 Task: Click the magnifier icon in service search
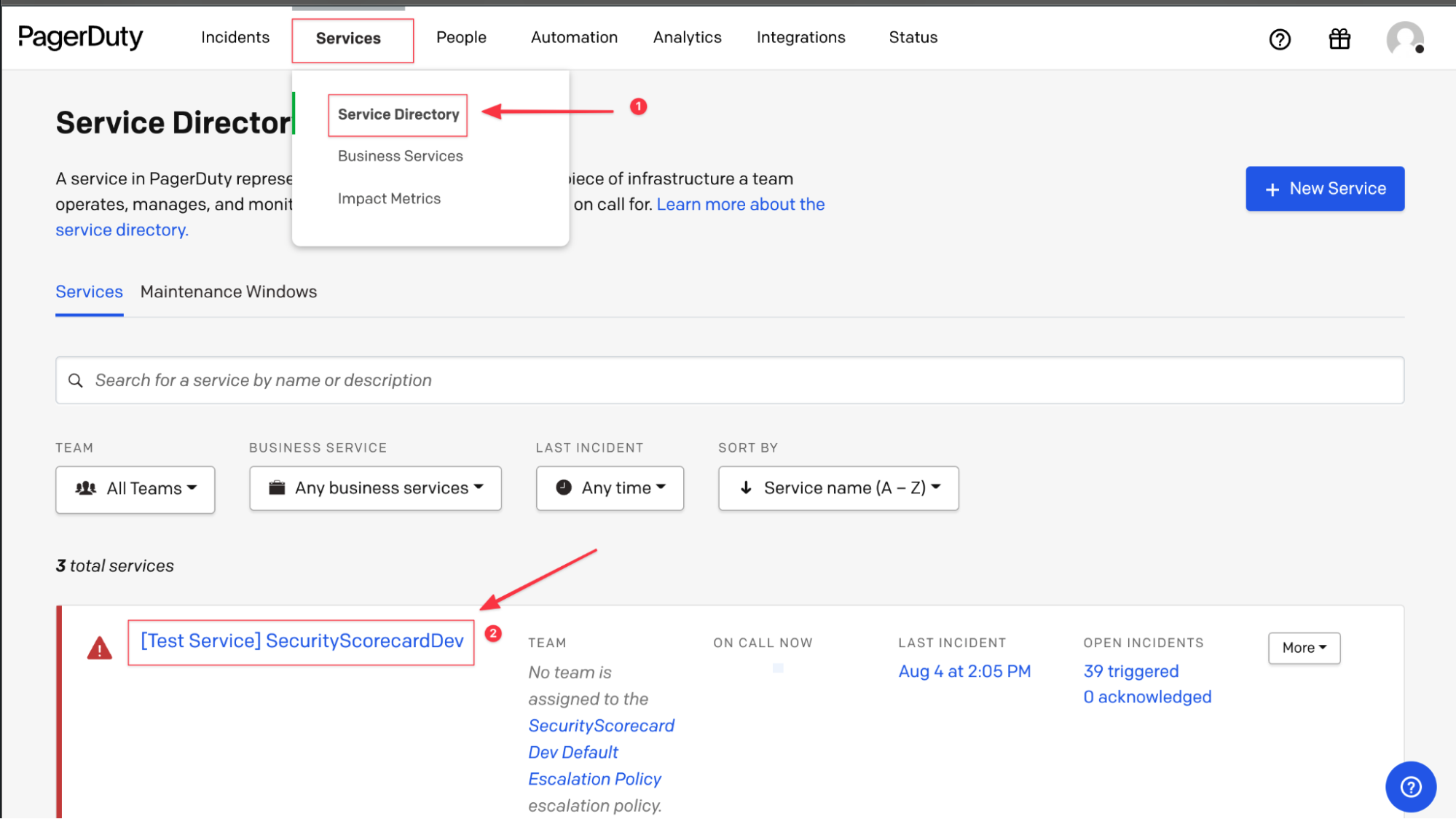(75, 380)
